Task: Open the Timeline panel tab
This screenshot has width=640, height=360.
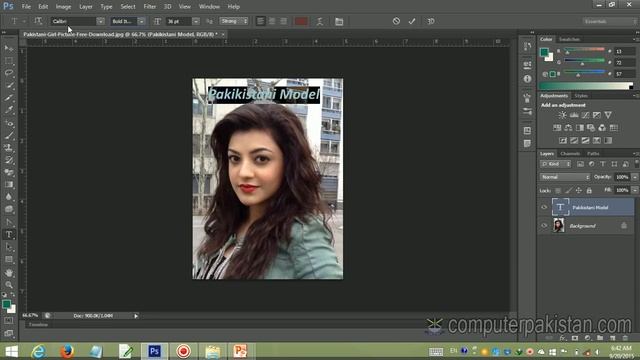Action: click(38, 325)
